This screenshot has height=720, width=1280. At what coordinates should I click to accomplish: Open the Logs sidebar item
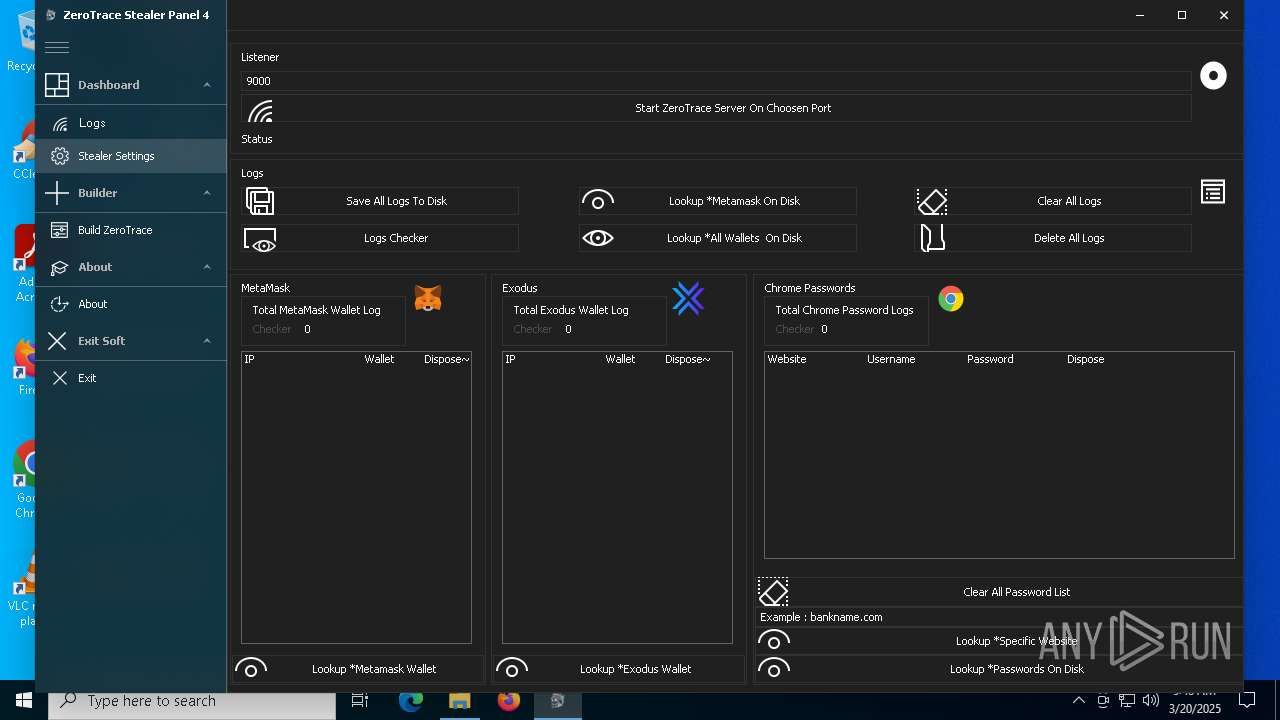coord(131,123)
